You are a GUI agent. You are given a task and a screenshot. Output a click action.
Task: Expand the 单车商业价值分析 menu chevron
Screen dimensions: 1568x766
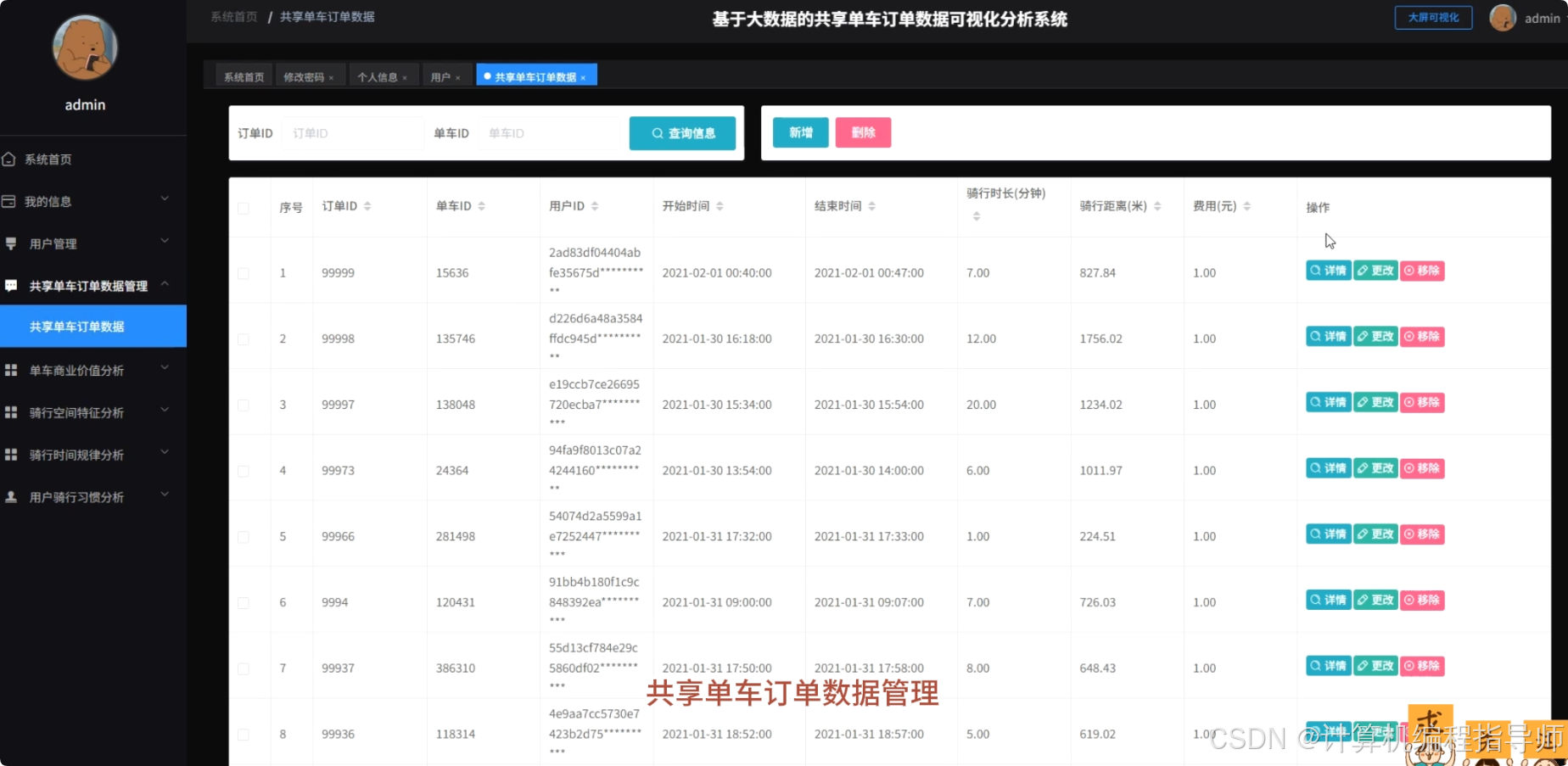click(165, 367)
